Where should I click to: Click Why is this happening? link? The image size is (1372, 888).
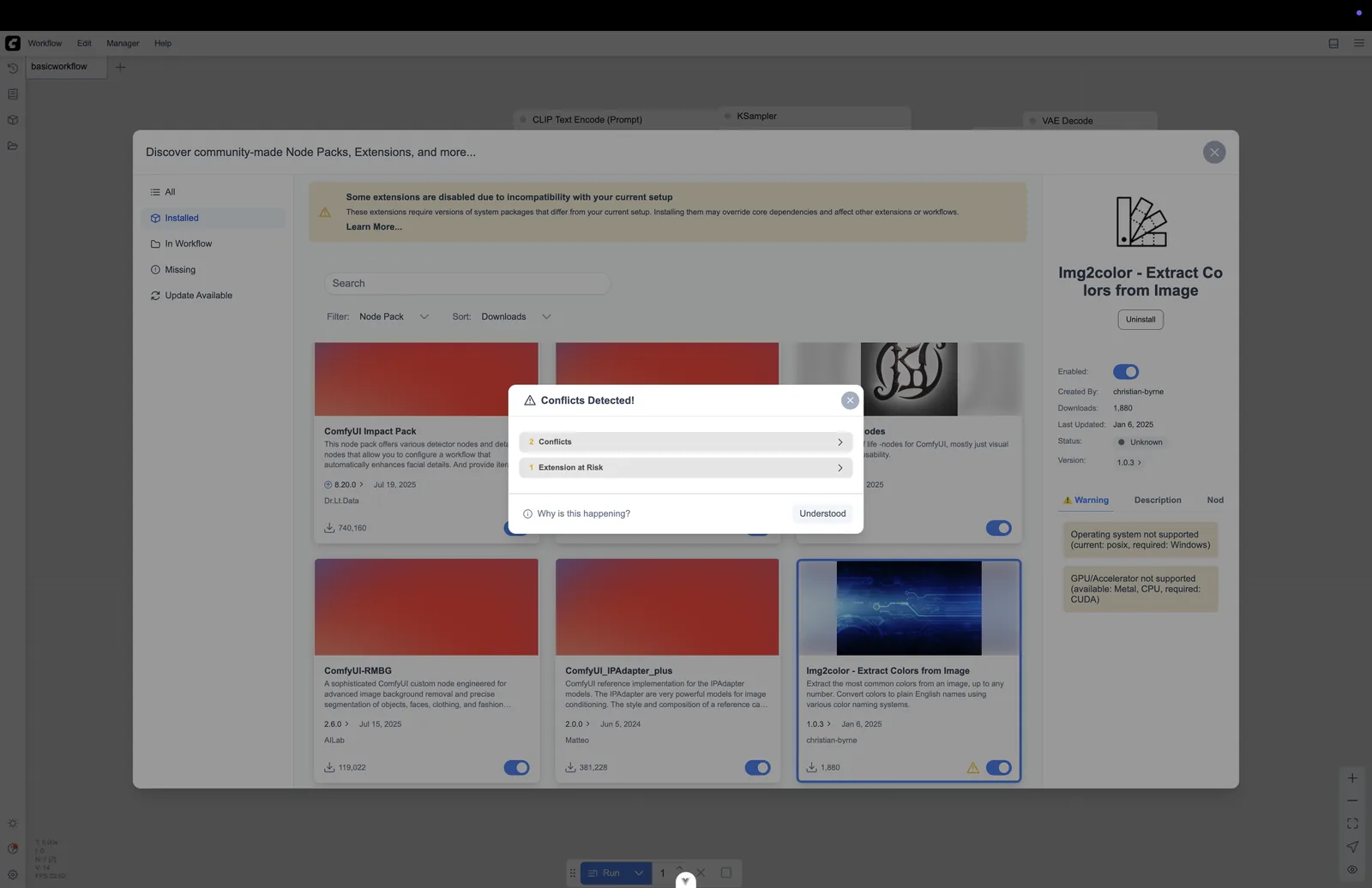point(583,514)
